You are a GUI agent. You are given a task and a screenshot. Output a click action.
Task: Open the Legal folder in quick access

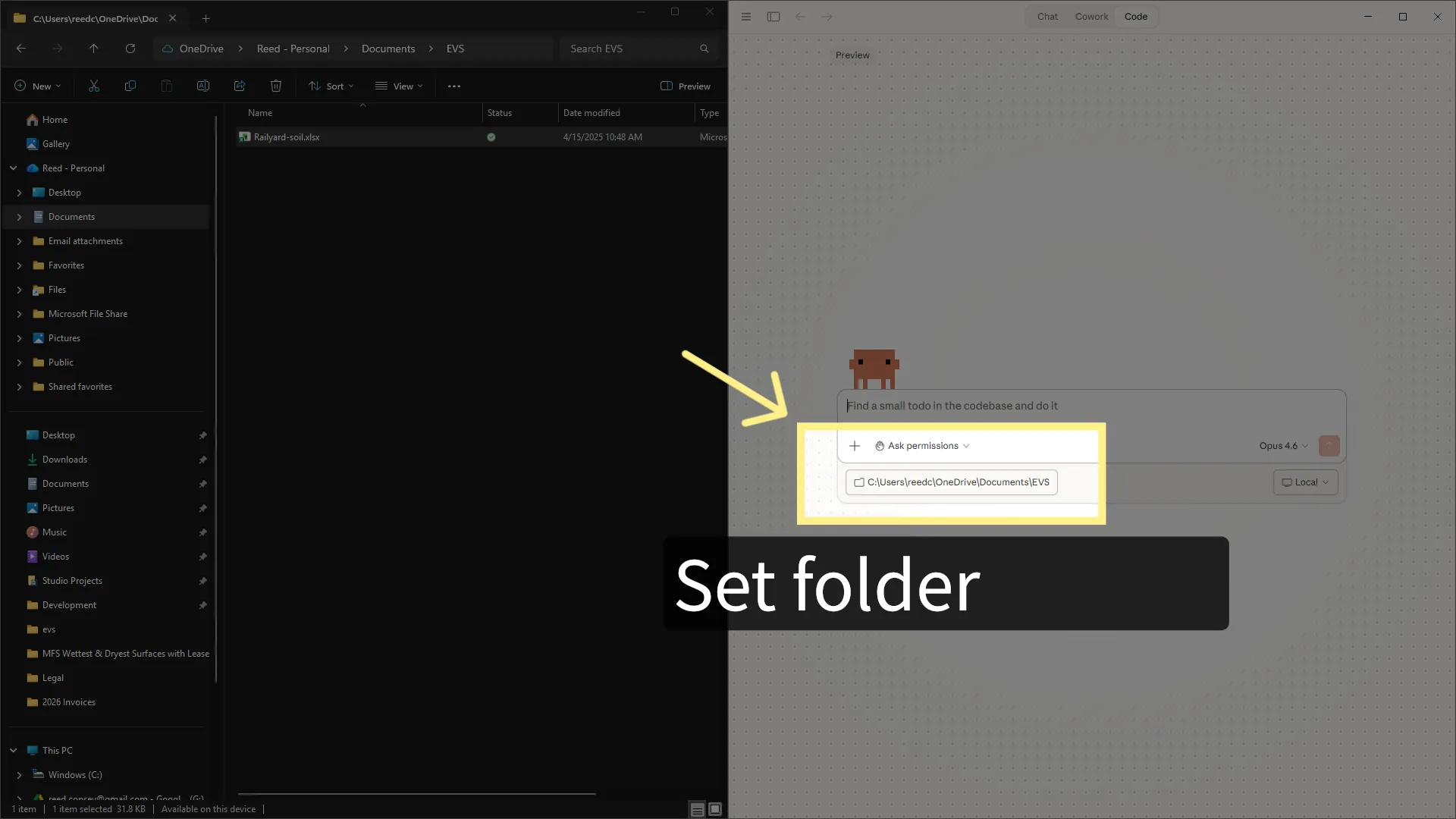[x=52, y=678]
